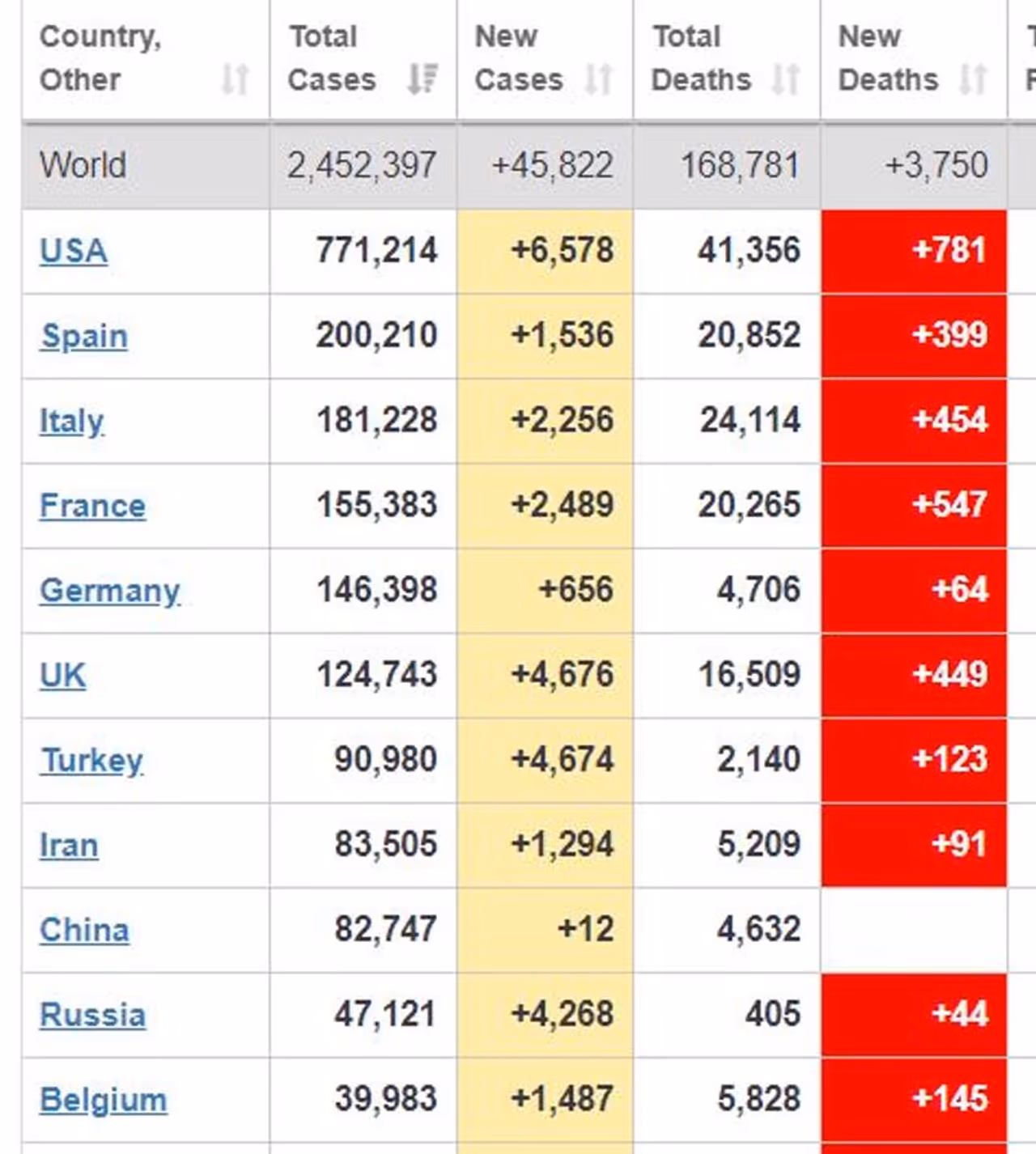Open the Belgium link

pos(104,1100)
